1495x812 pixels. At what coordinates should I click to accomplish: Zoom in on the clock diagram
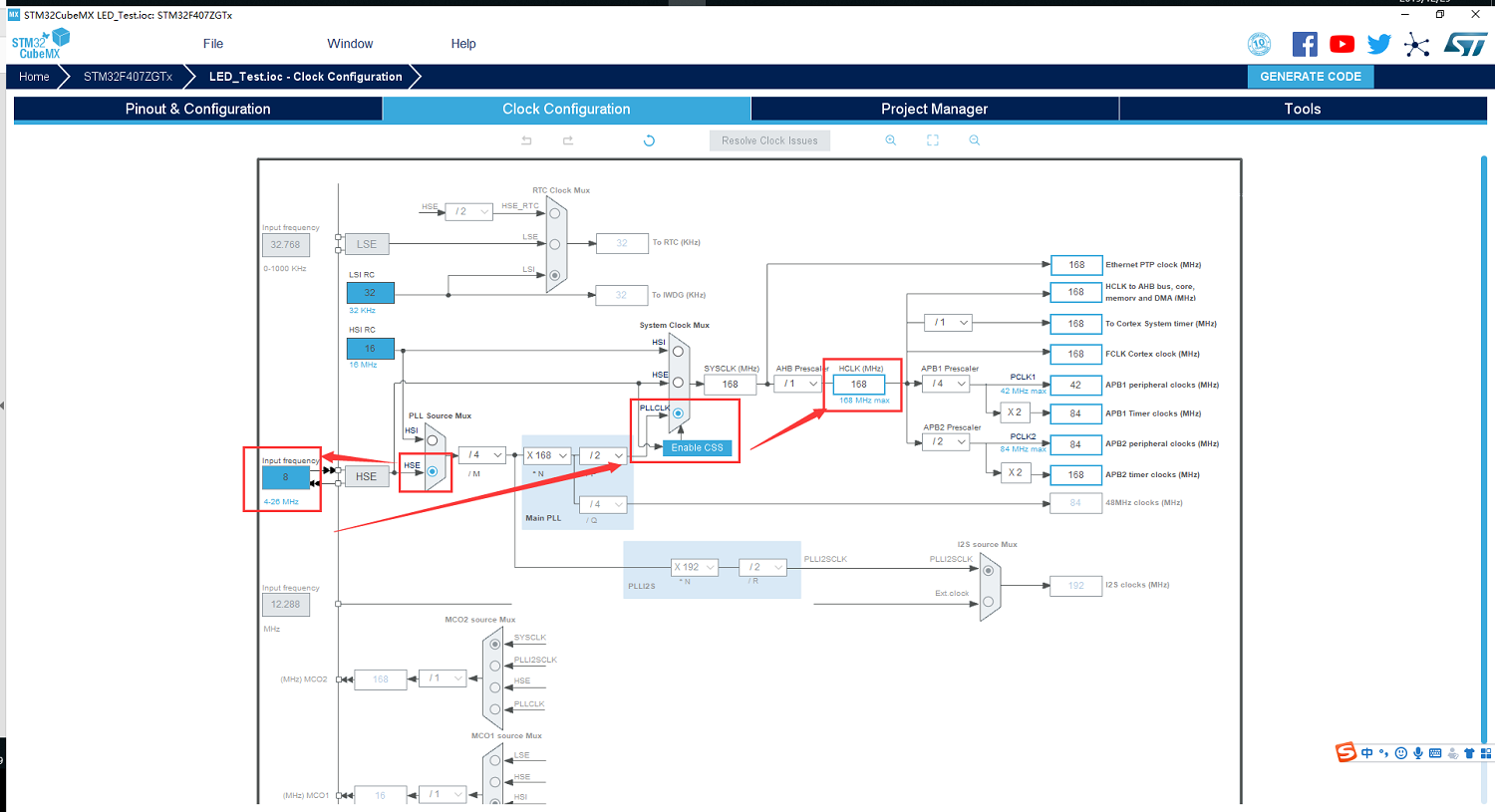pos(891,140)
